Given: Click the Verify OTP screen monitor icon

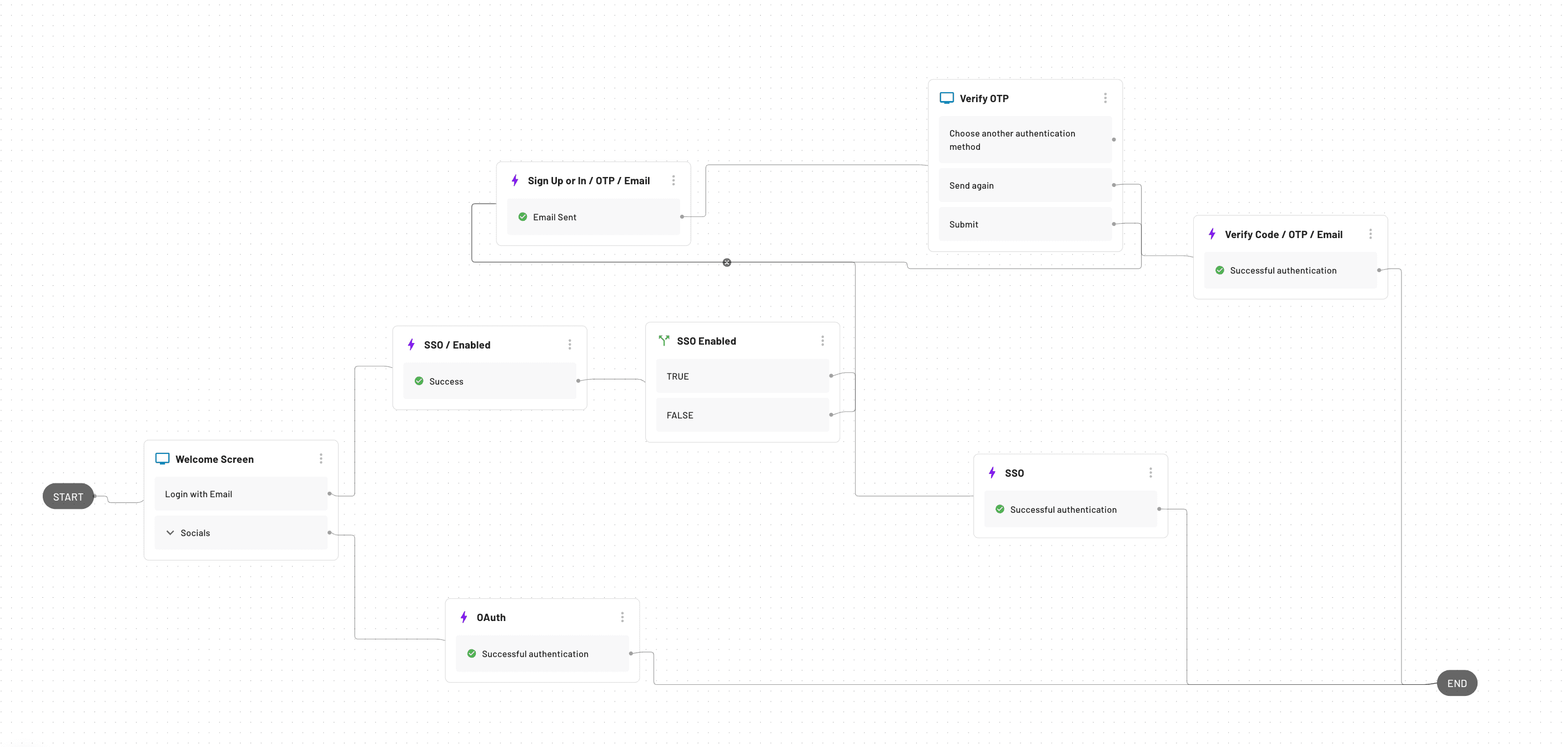Looking at the screenshot, I should coord(947,98).
